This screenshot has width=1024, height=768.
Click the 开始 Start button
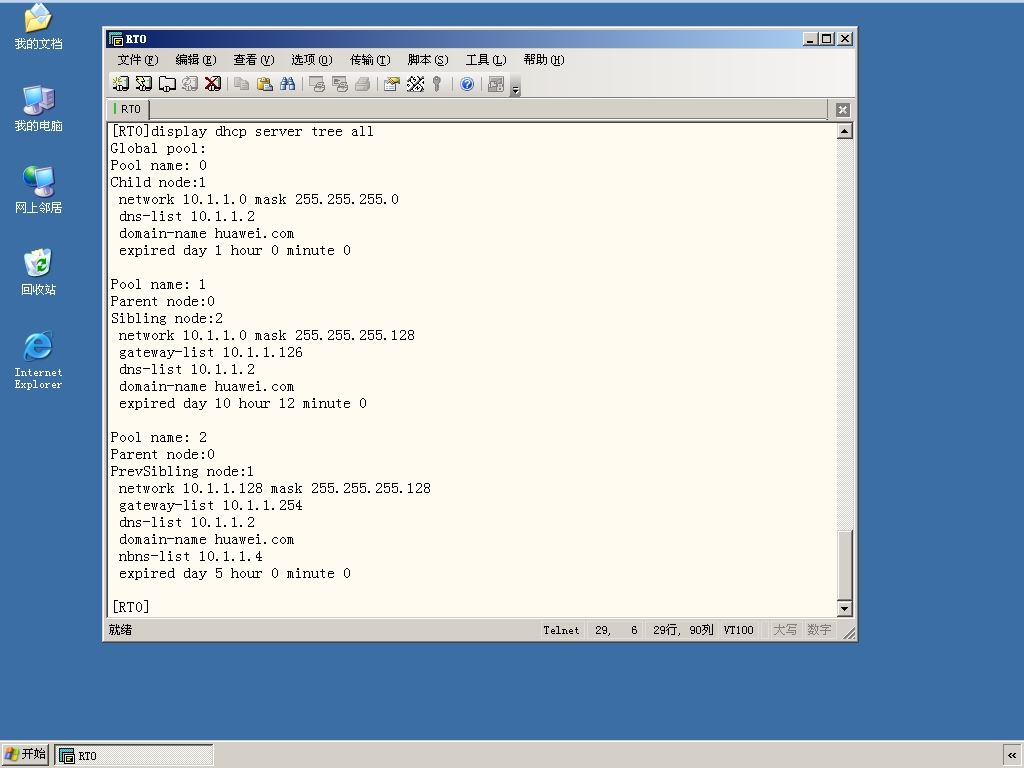click(x=25, y=755)
